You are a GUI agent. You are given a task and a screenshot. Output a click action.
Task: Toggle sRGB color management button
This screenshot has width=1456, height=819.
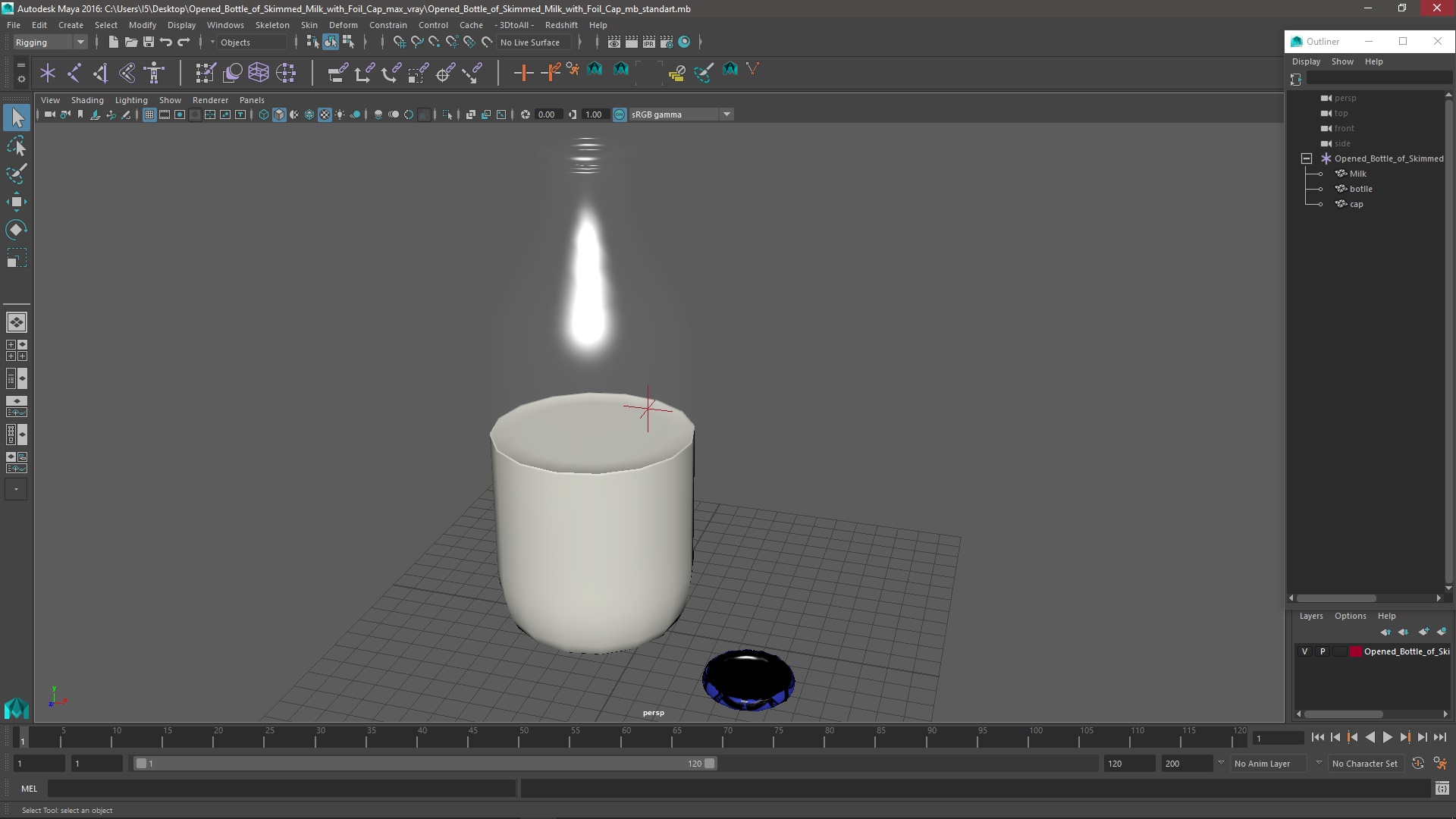[620, 115]
